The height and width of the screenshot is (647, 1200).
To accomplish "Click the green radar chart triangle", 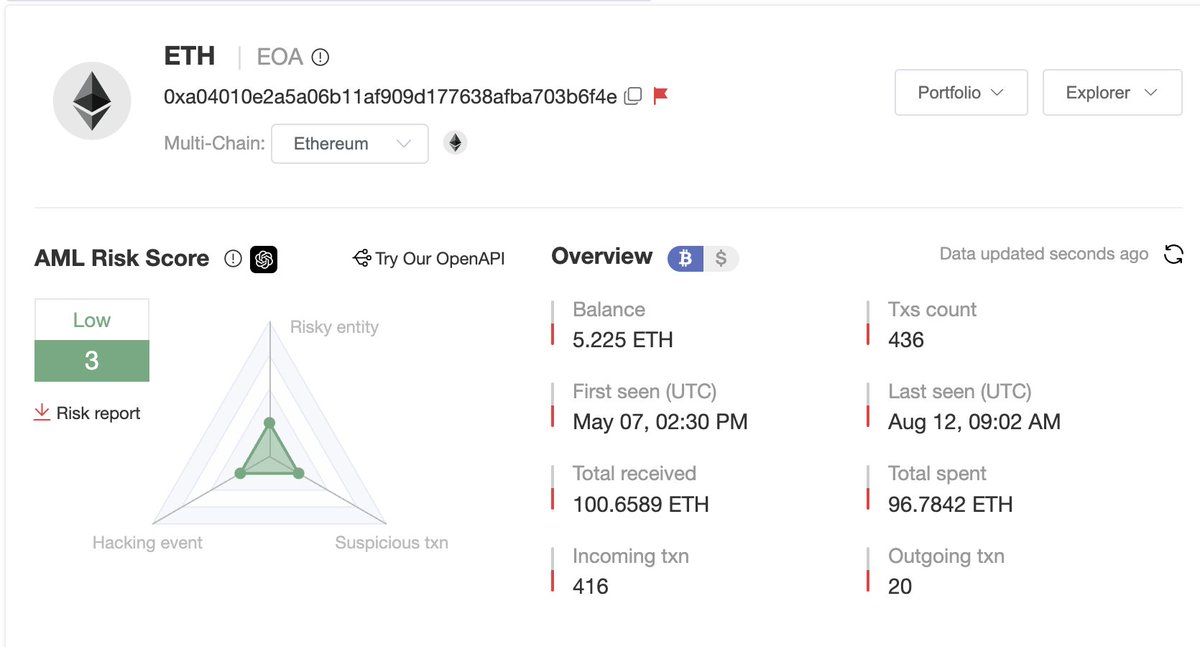I will coord(268,455).
